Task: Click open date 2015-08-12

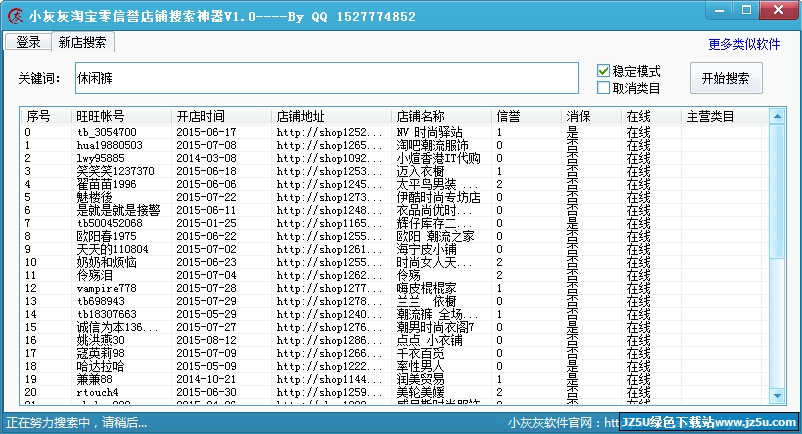Action: click(206, 340)
